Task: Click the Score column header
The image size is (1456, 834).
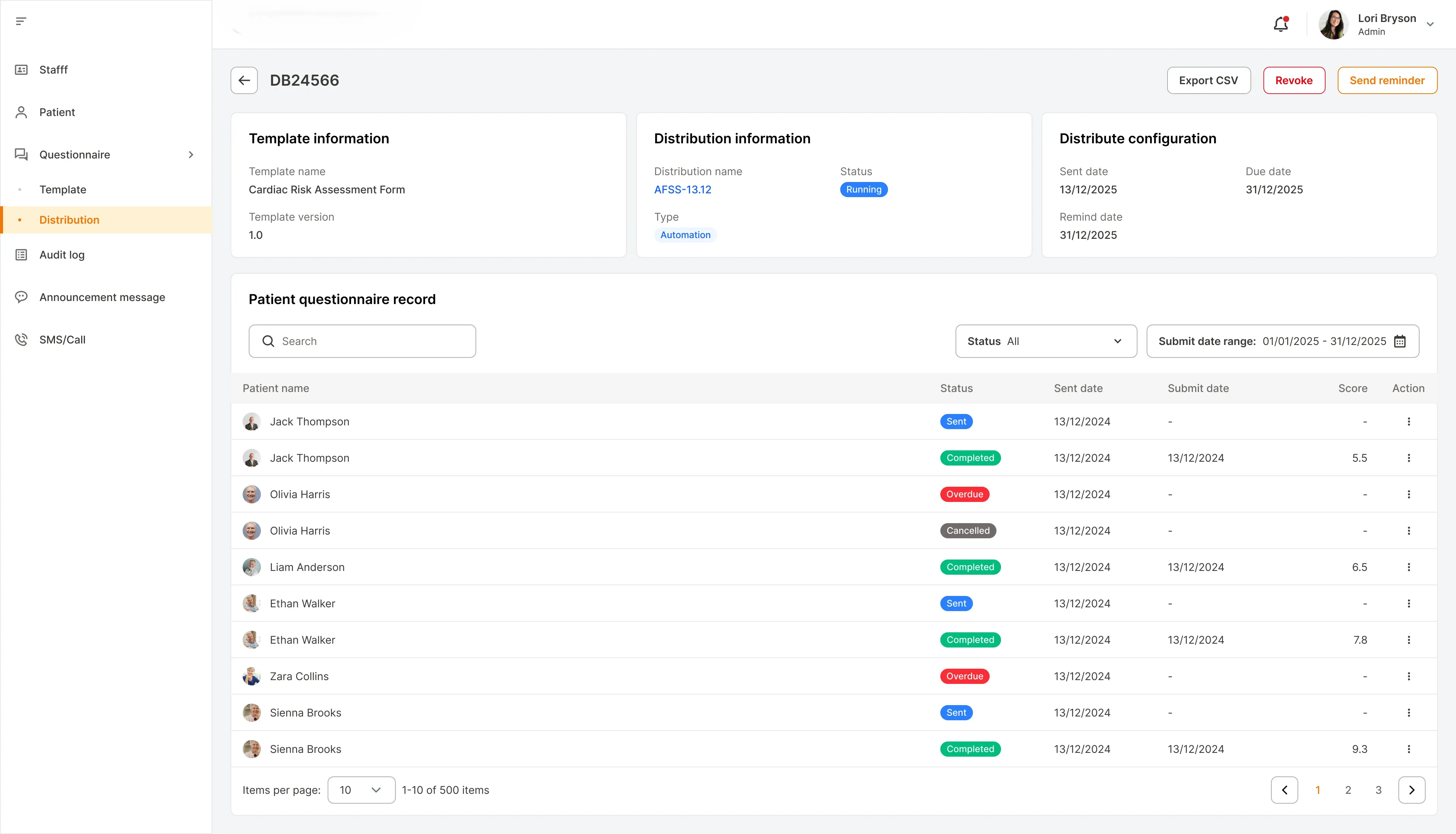Action: tap(1352, 388)
